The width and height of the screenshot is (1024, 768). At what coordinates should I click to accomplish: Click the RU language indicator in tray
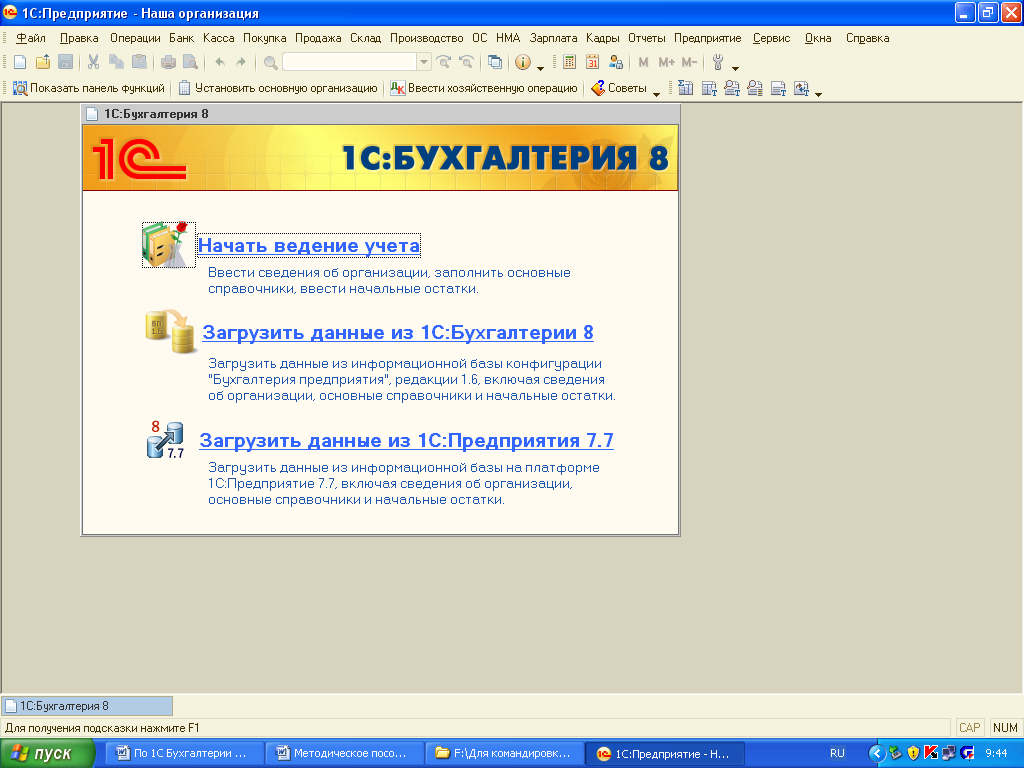tap(837, 754)
